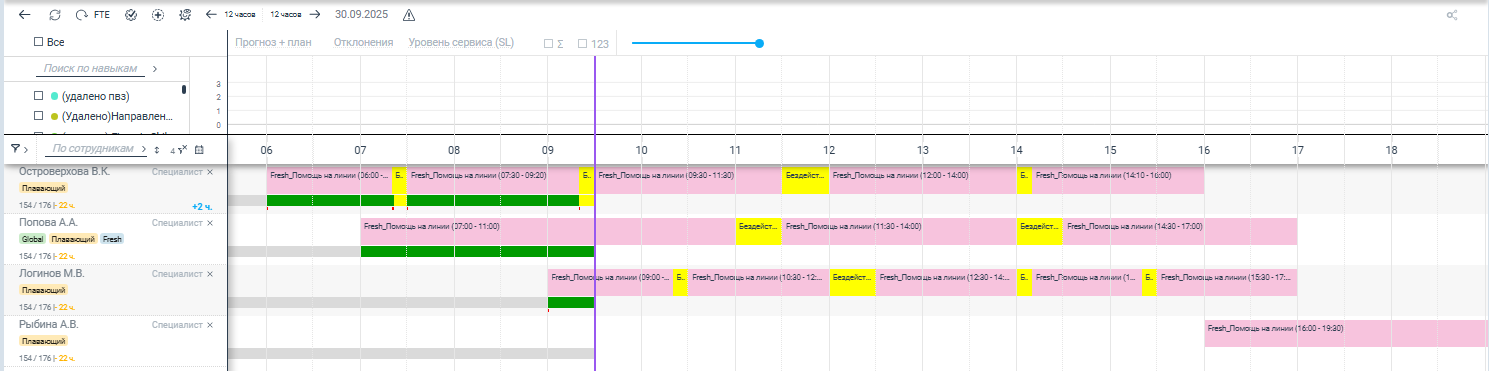Click skills list scrollbar thumb
Viewport: 1489px width, 371px height.
tap(183, 90)
